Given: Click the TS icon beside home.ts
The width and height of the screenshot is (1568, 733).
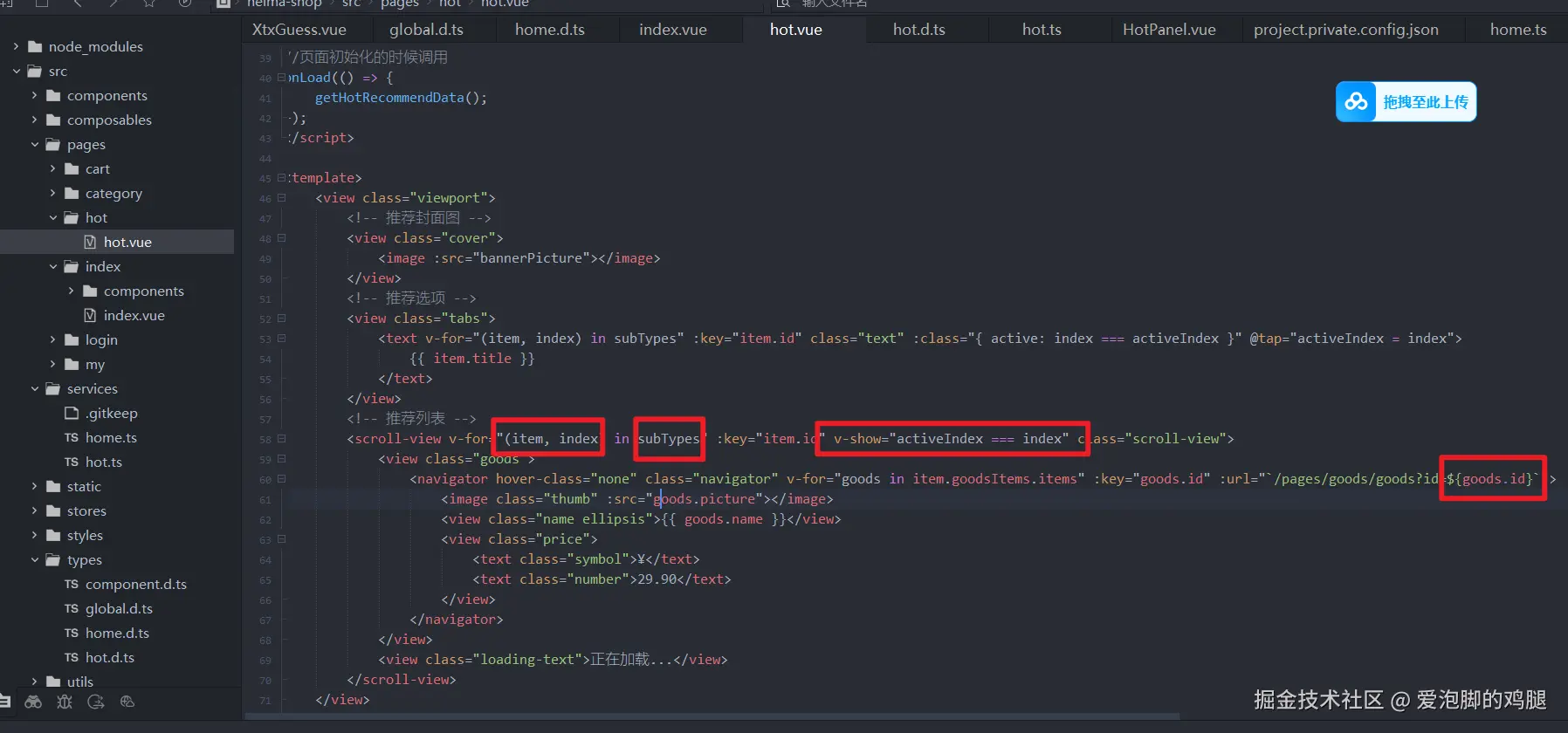Looking at the screenshot, I should [x=72, y=437].
